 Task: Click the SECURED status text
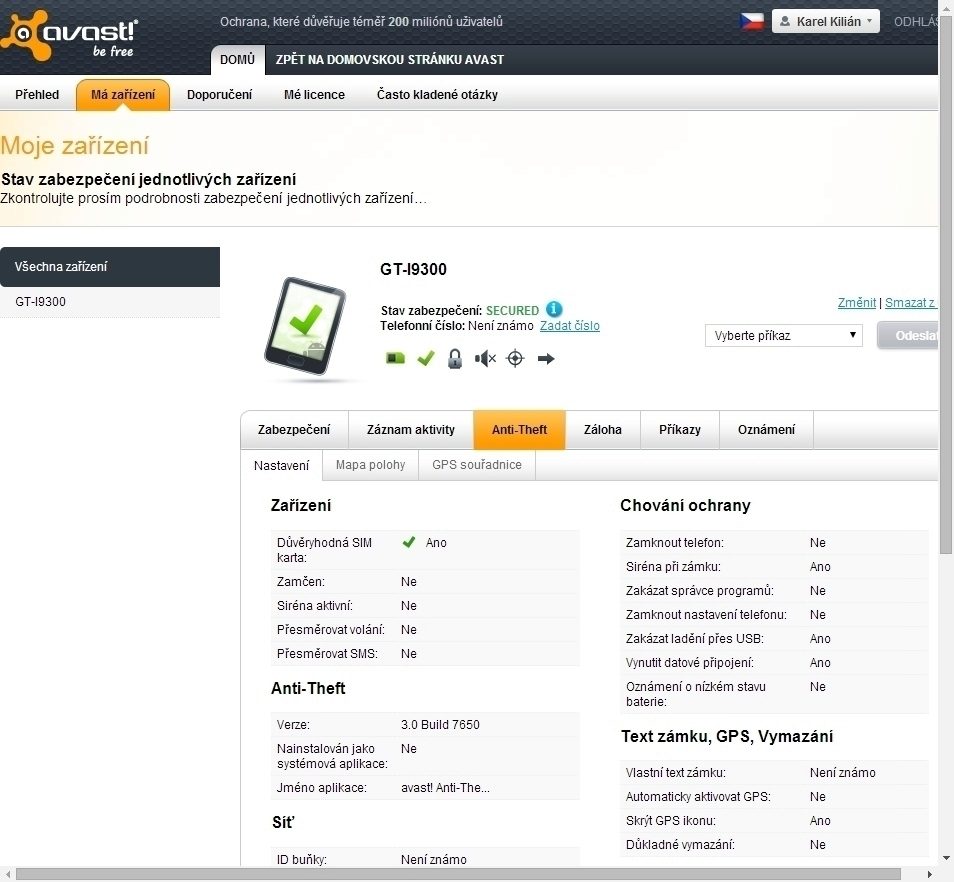pyautogui.click(x=512, y=310)
